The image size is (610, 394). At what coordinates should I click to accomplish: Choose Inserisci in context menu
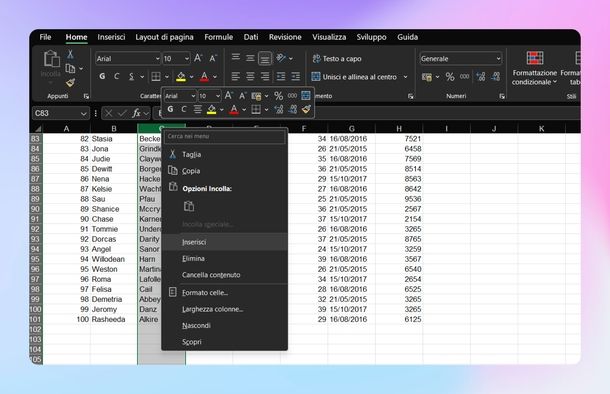click(224, 242)
